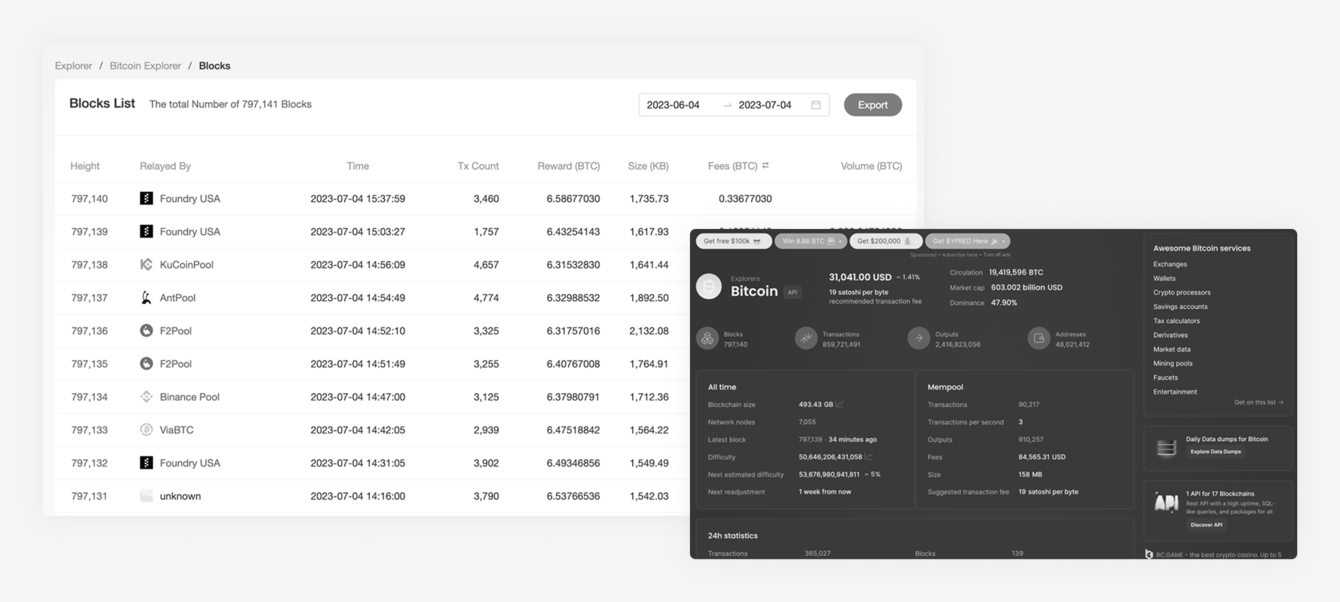
Task: Sort by the Size (KB) column header
Action: coord(648,166)
